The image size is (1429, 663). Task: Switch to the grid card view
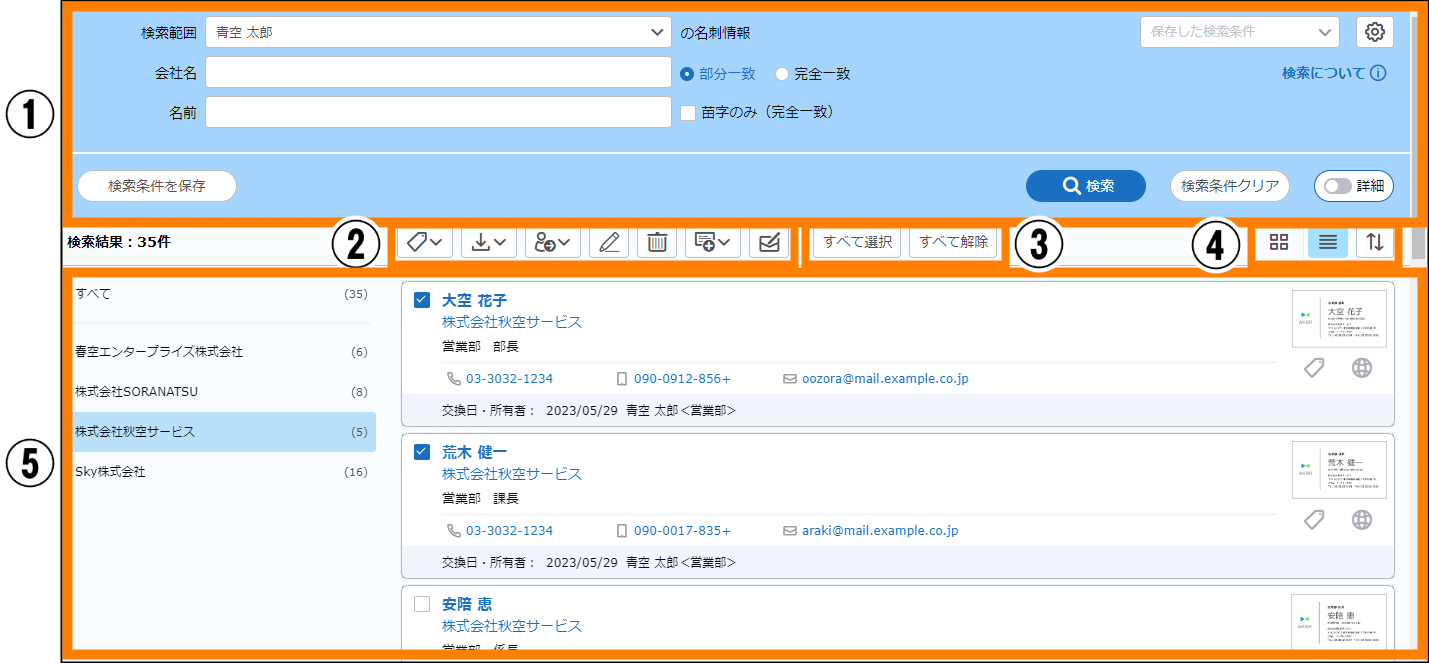[x=1279, y=242]
